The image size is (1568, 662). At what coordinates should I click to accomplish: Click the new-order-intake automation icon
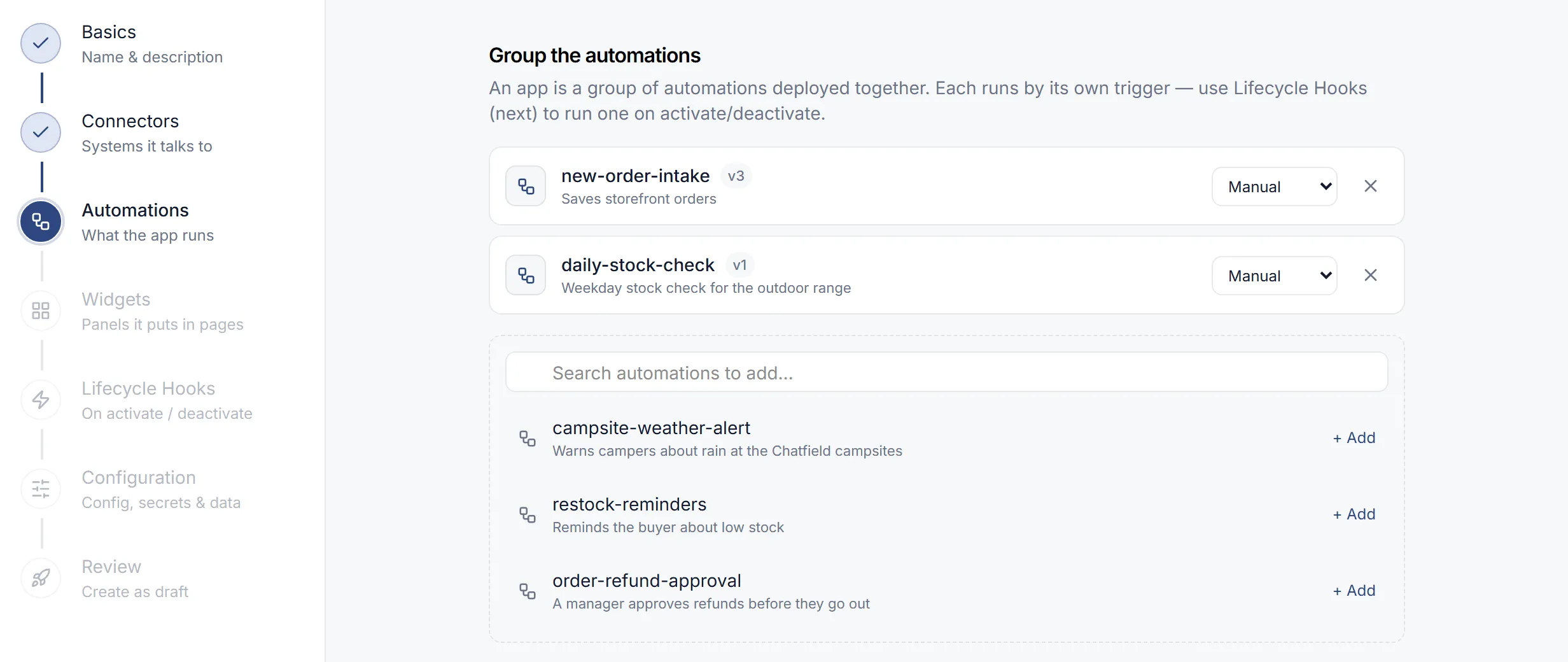[526, 186]
